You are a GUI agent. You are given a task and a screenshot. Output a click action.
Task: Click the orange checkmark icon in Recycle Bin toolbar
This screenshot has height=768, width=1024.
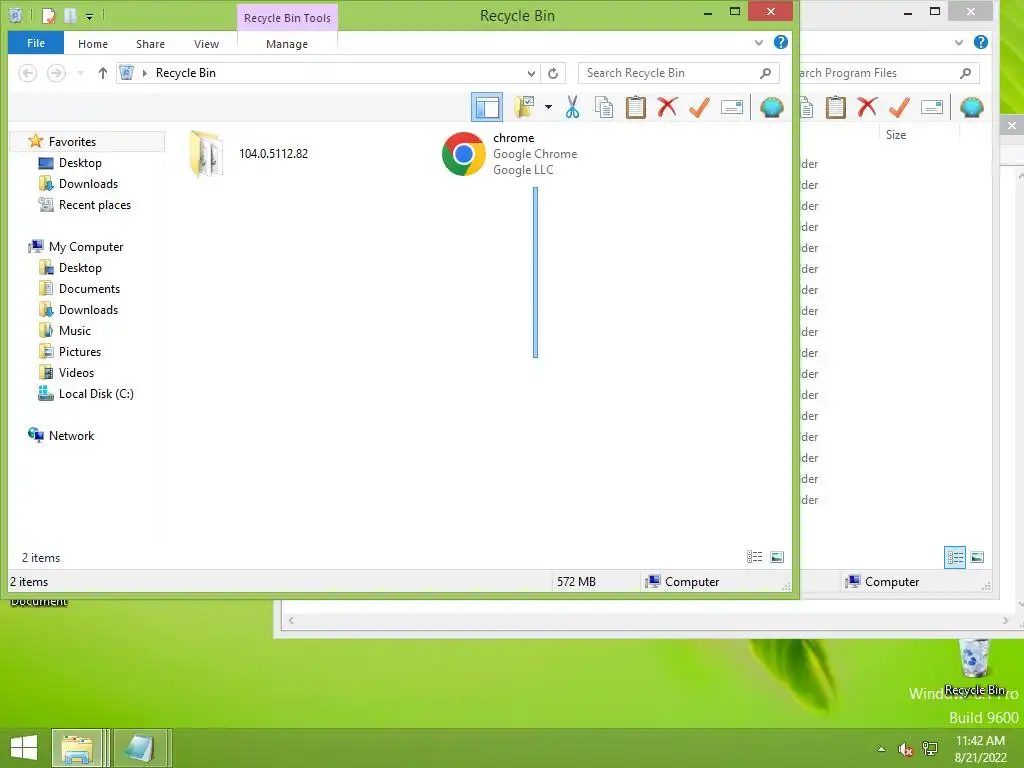(699, 107)
